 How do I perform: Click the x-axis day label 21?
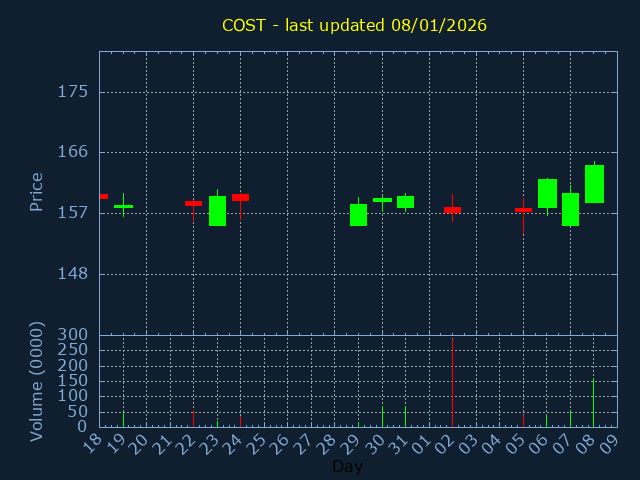(163, 444)
